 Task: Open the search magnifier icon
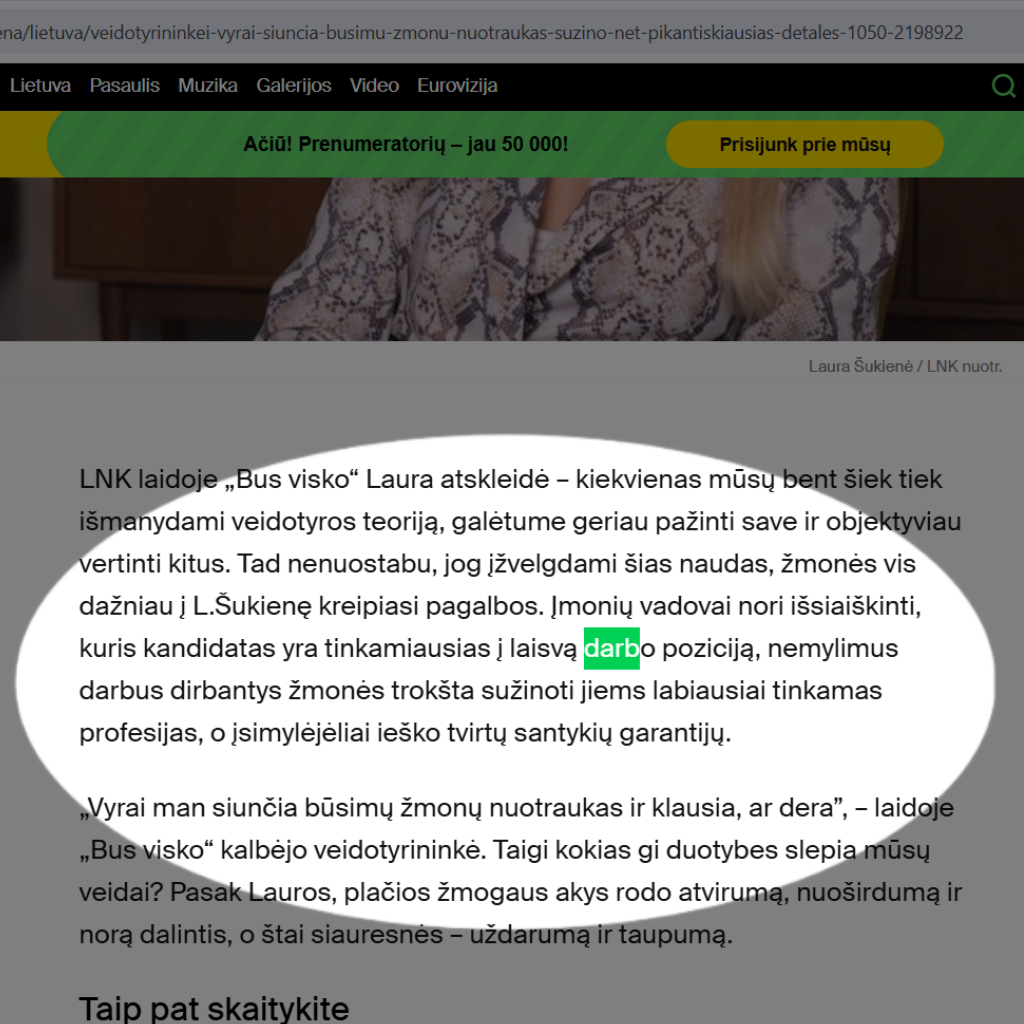click(1004, 86)
